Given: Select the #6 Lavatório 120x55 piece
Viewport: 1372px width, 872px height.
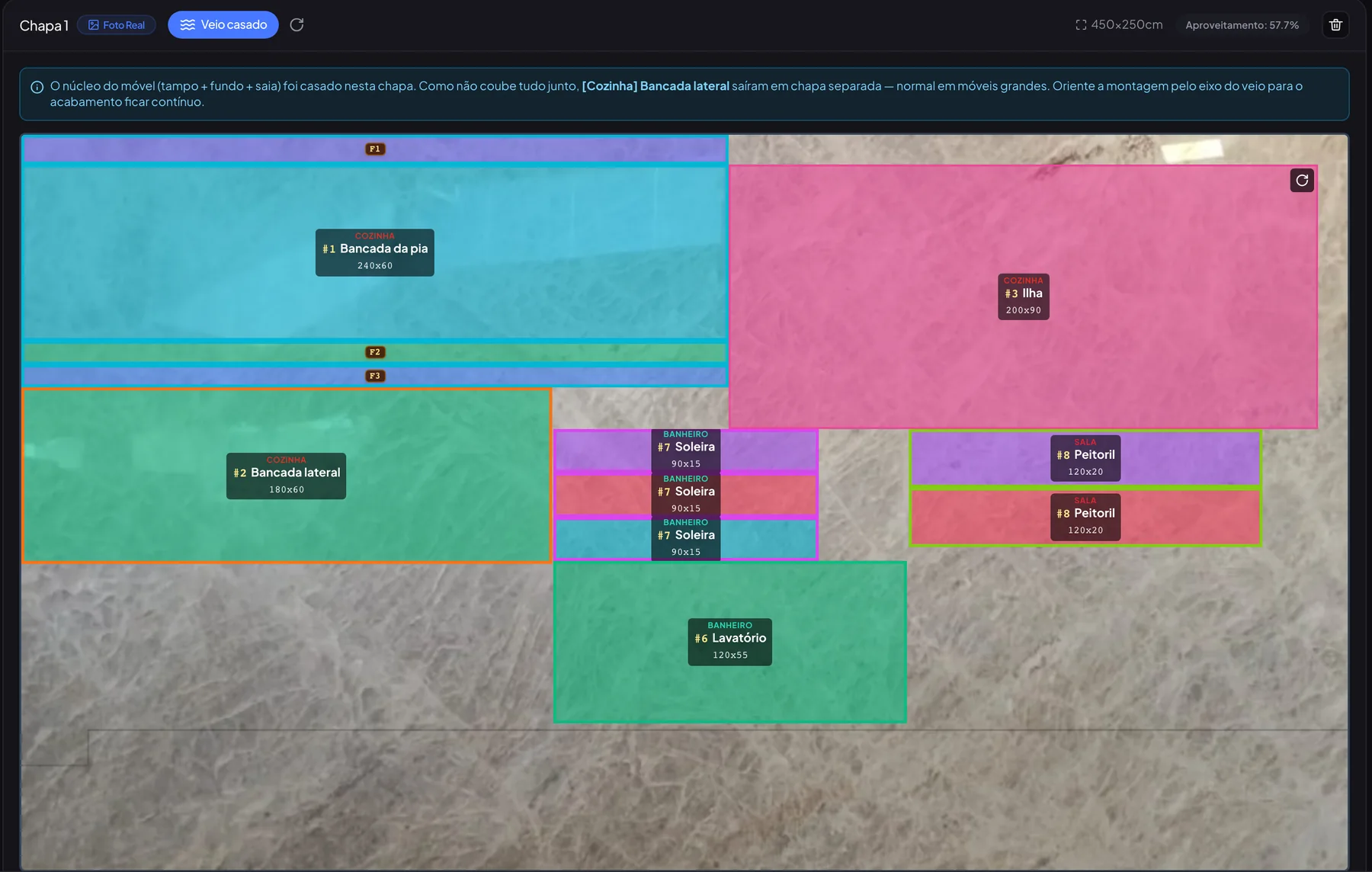Looking at the screenshot, I should click(x=730, y=642).
